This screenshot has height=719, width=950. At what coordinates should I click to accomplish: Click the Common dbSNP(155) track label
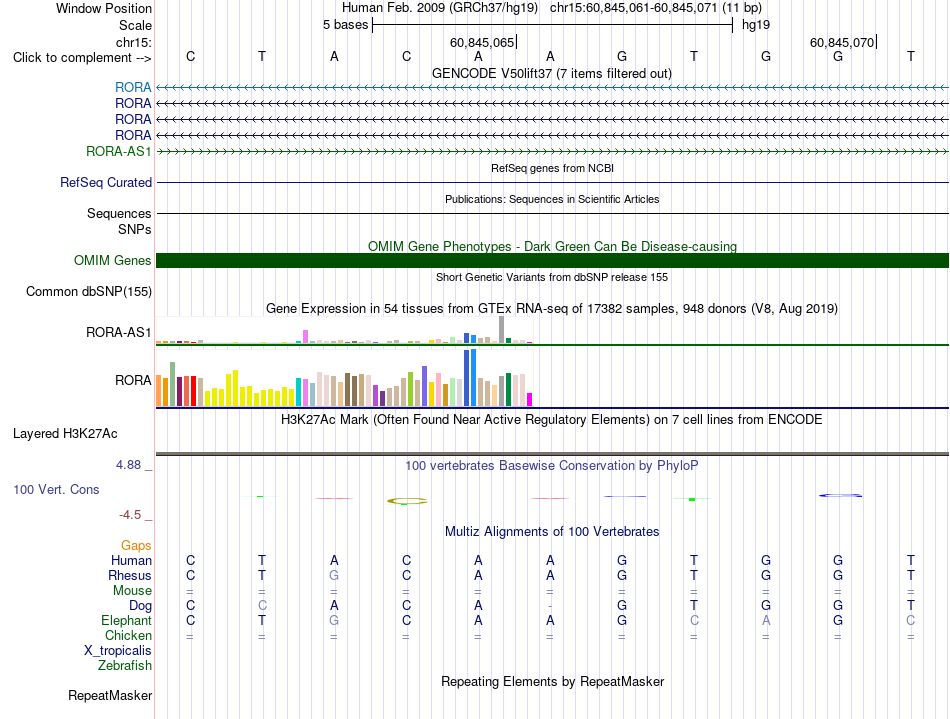pos(89,291)
